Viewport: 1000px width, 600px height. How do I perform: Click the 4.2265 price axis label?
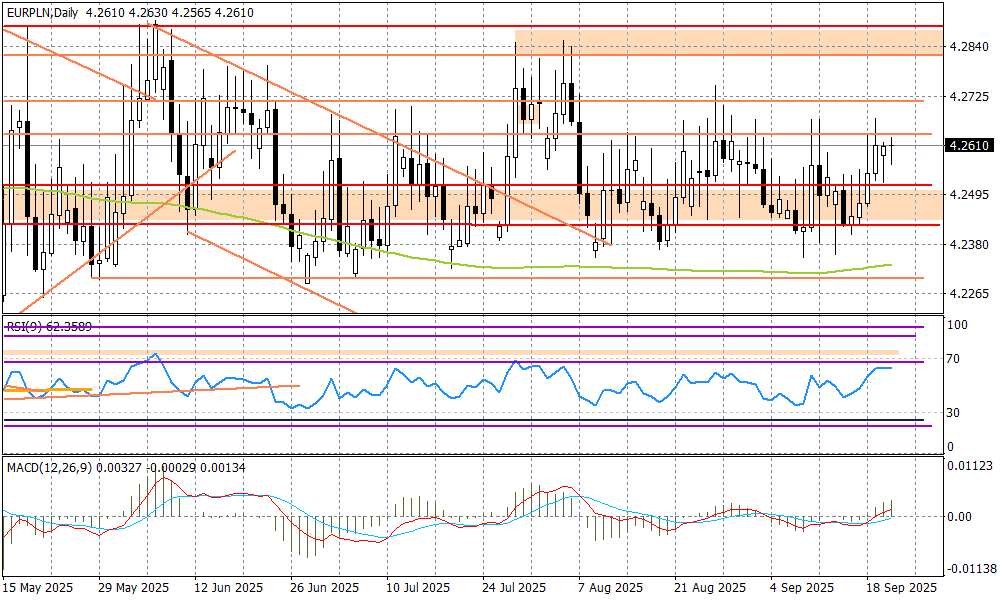[969, 294]
